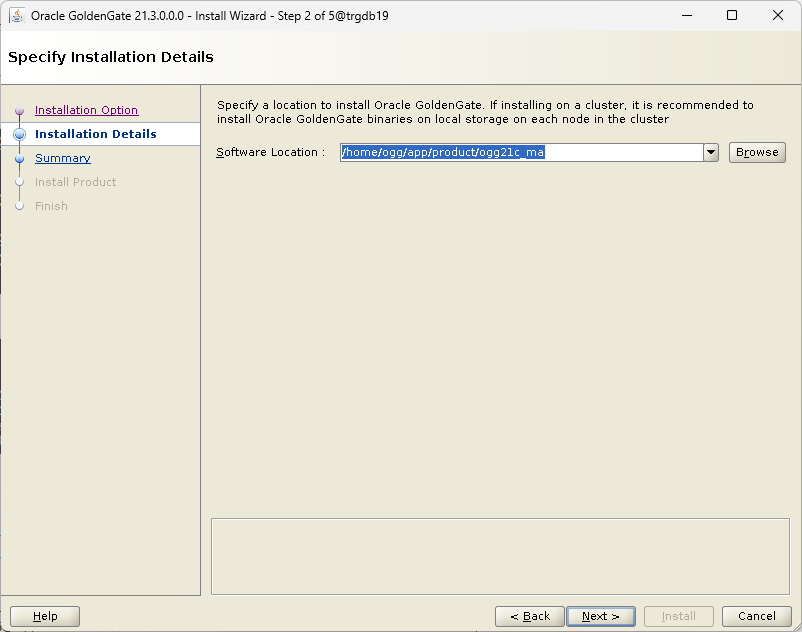Minimize the Install Wizard window

click(x=687, y=15)
